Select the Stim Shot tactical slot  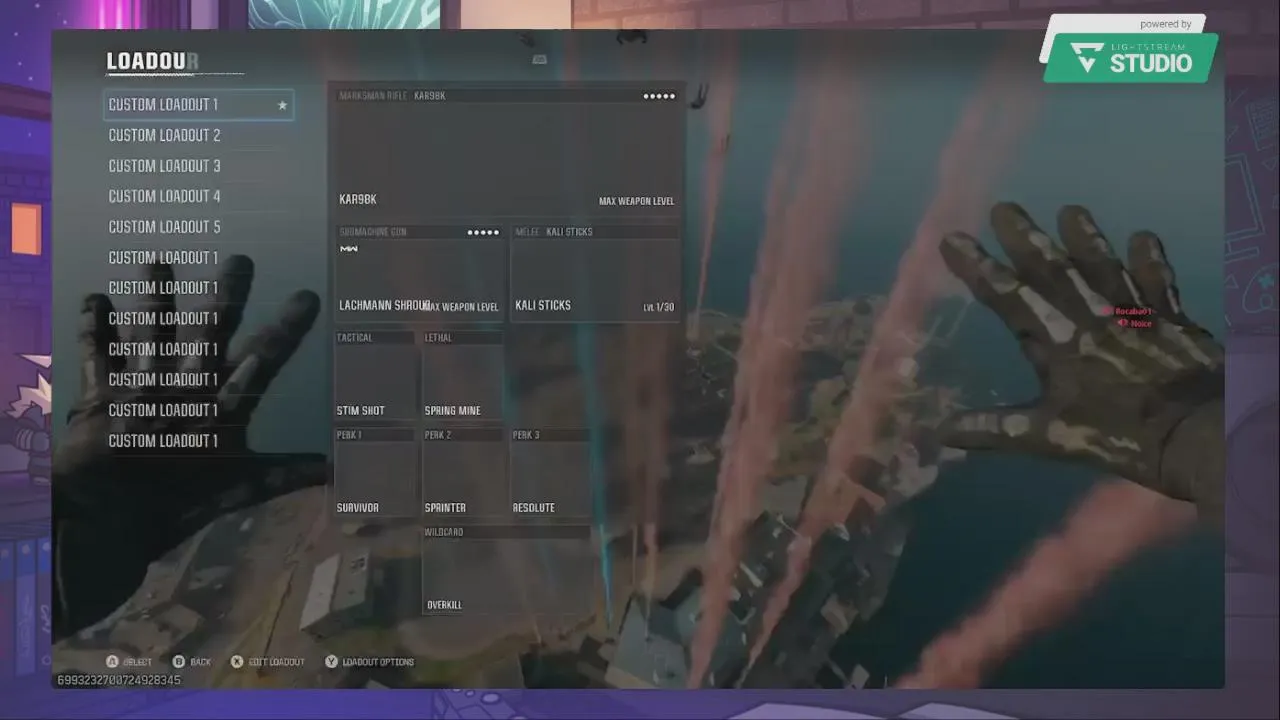[375, 376]
